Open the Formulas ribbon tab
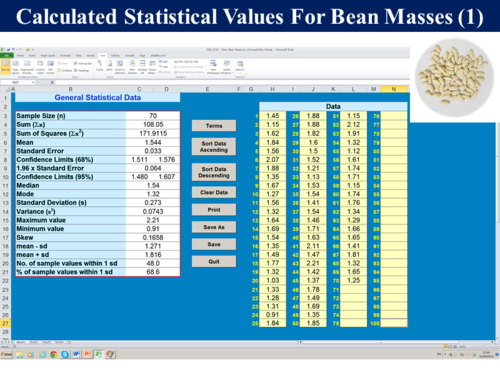Image resolution: width=500 pixels, height=375 pixels. [x=65, y=56]
